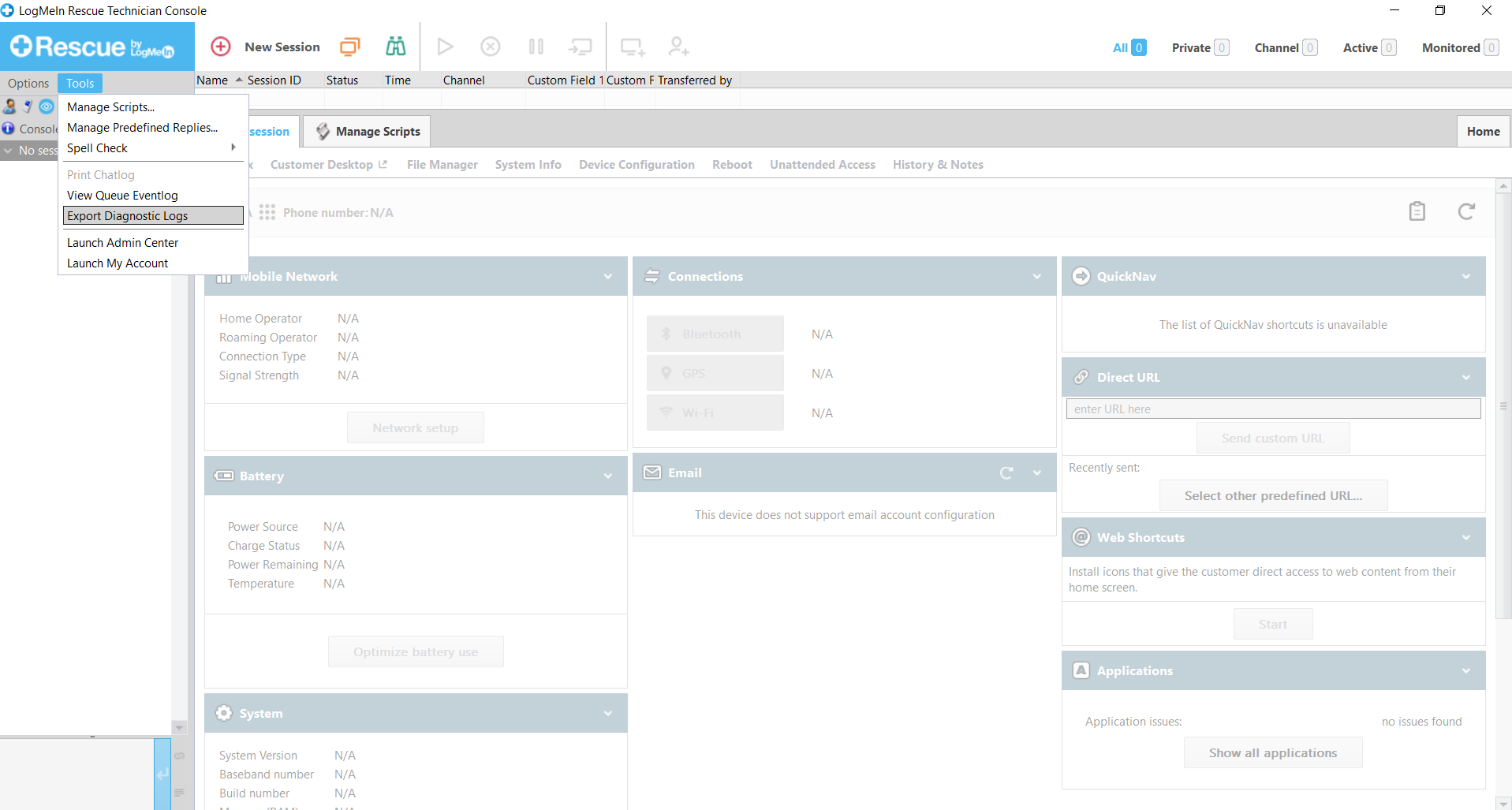
Task: Click Show all applications button
Action: click(x=1273, y=752)
